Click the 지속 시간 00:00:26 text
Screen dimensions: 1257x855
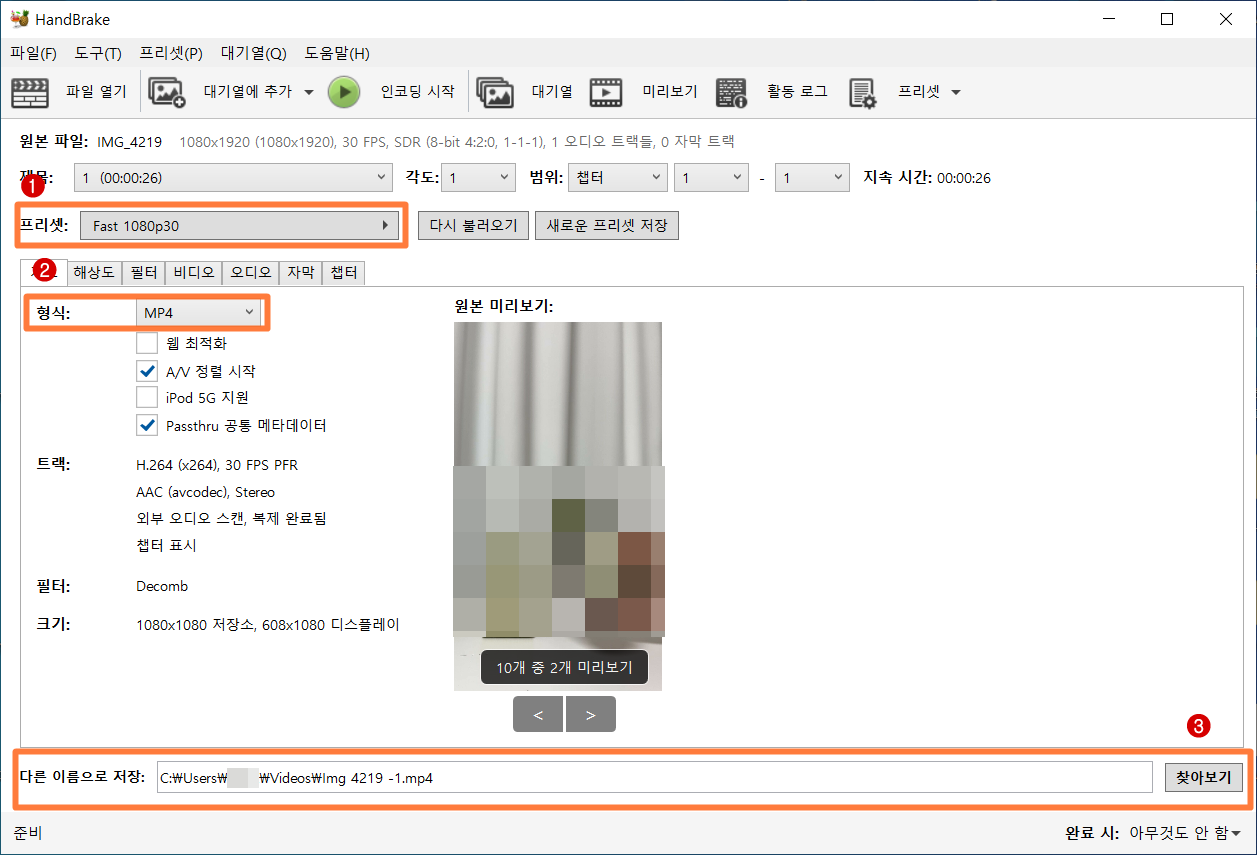pyautogui.click(x=927, y=178)
